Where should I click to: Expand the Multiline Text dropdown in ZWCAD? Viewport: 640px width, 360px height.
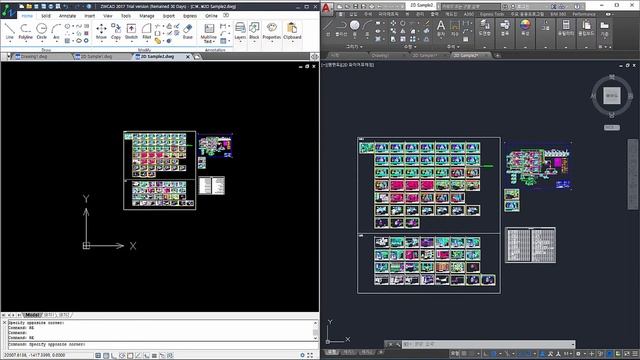coord(214,42)
